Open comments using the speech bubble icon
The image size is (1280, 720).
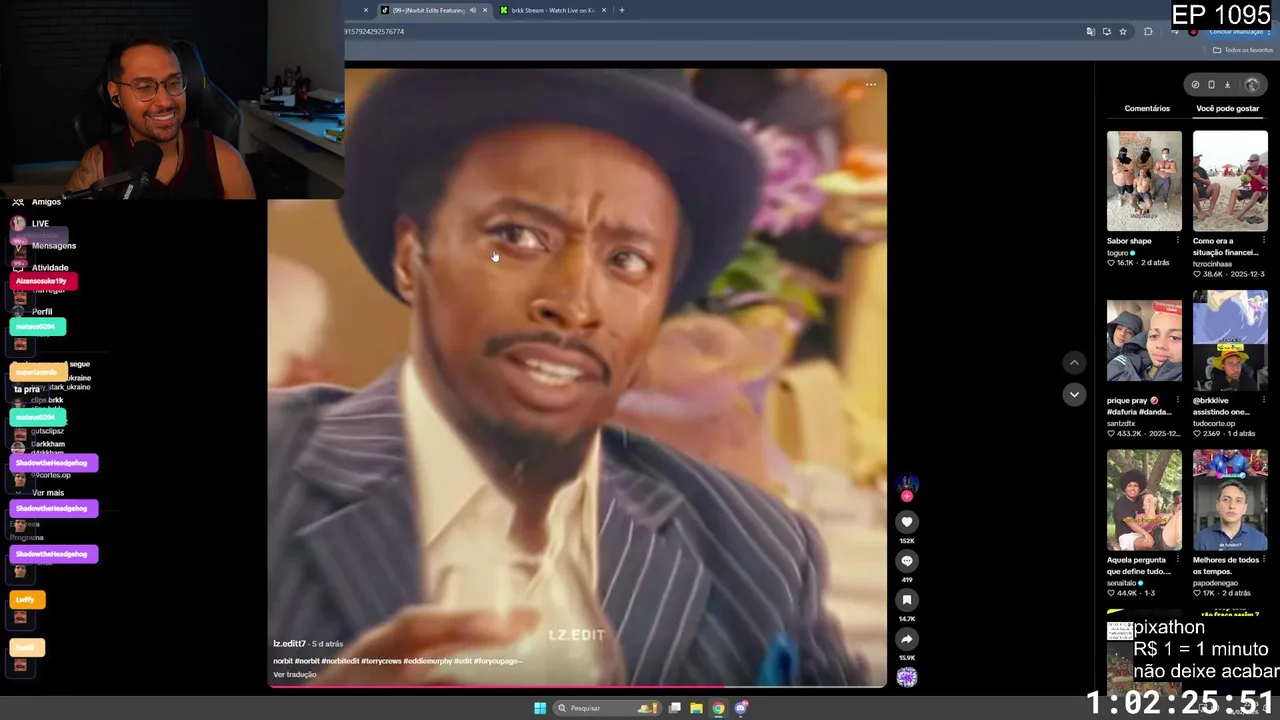tap(907, 561)
